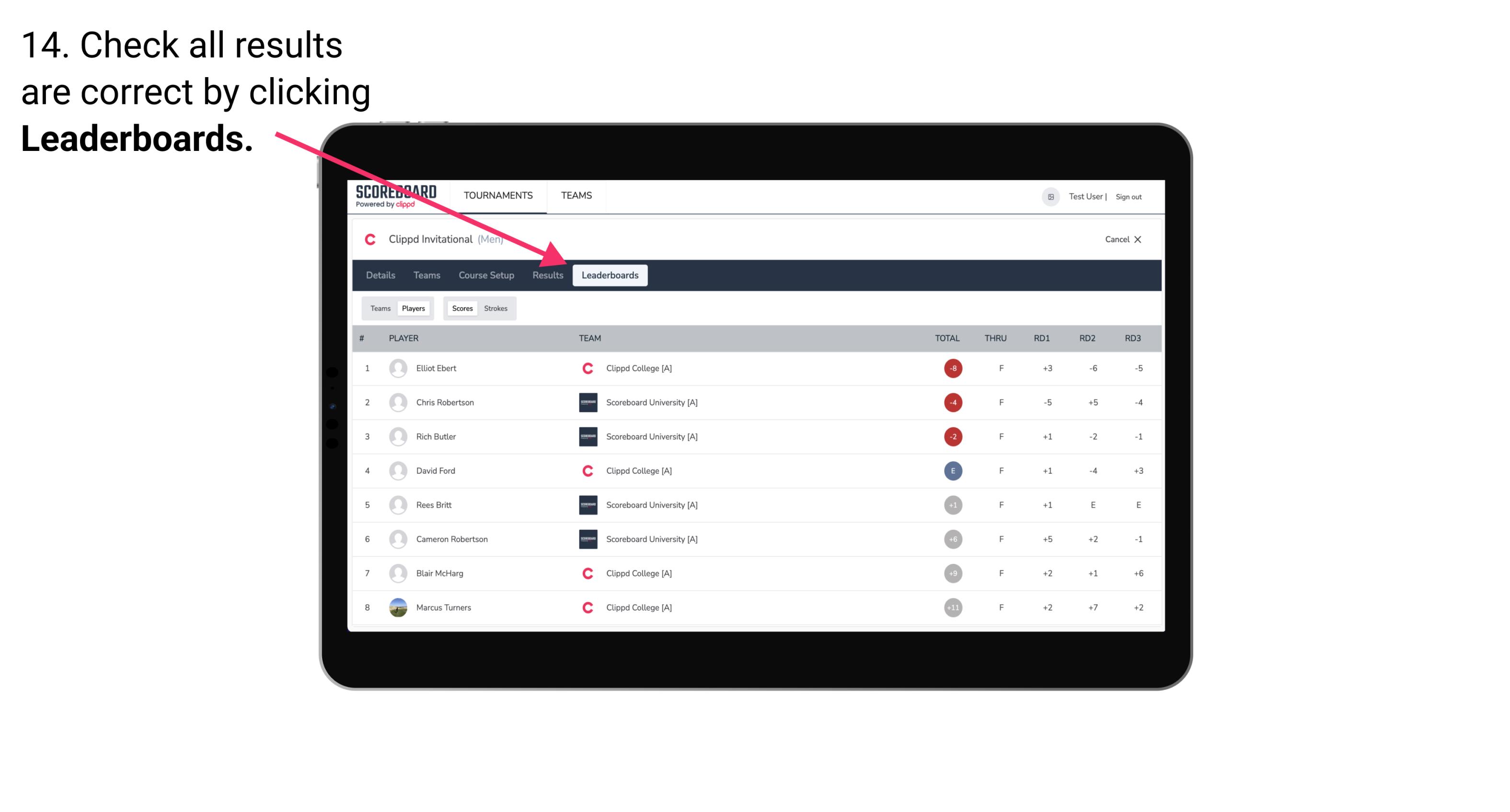Select the Players filter button
1510x812 pixels.
tap(414, 308)
